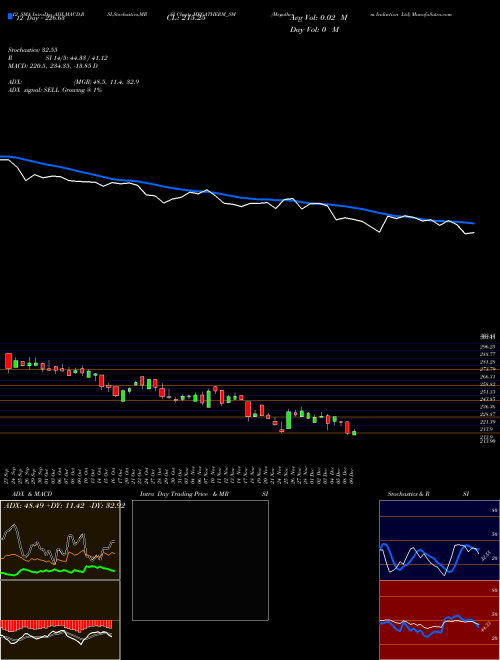Click the 296.23 price axis label
Screen dimensions: 500x660
point(488,347)
